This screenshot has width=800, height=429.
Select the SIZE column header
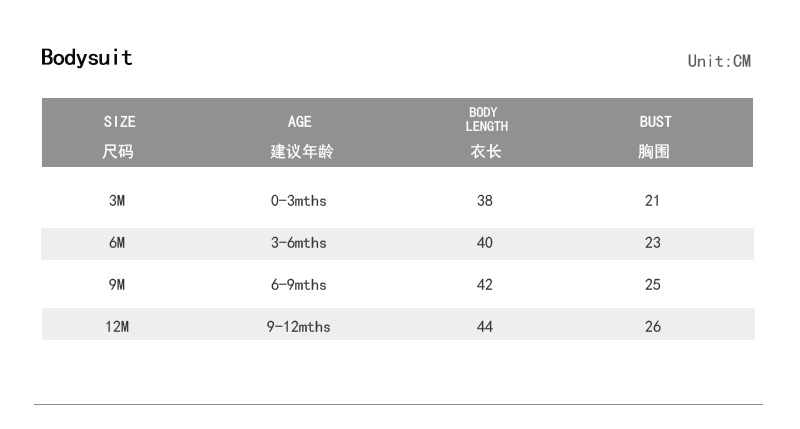pos(119,122)
